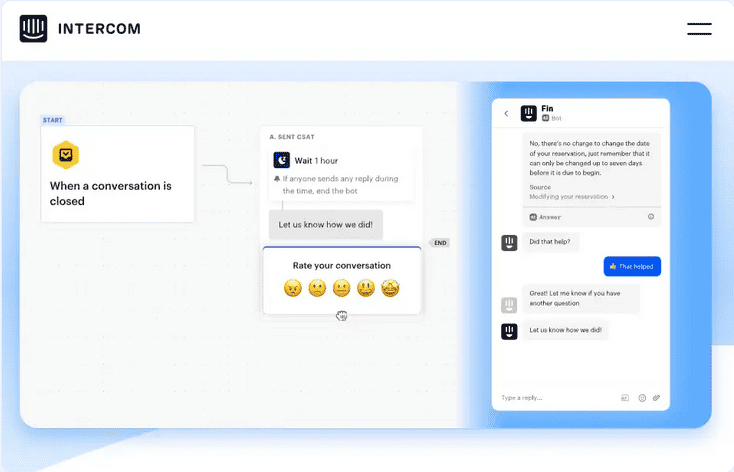Open the 'When a conversation is closed' card
Image resolution: width=734 pixels, height=472 pixels.
(117, 174)
